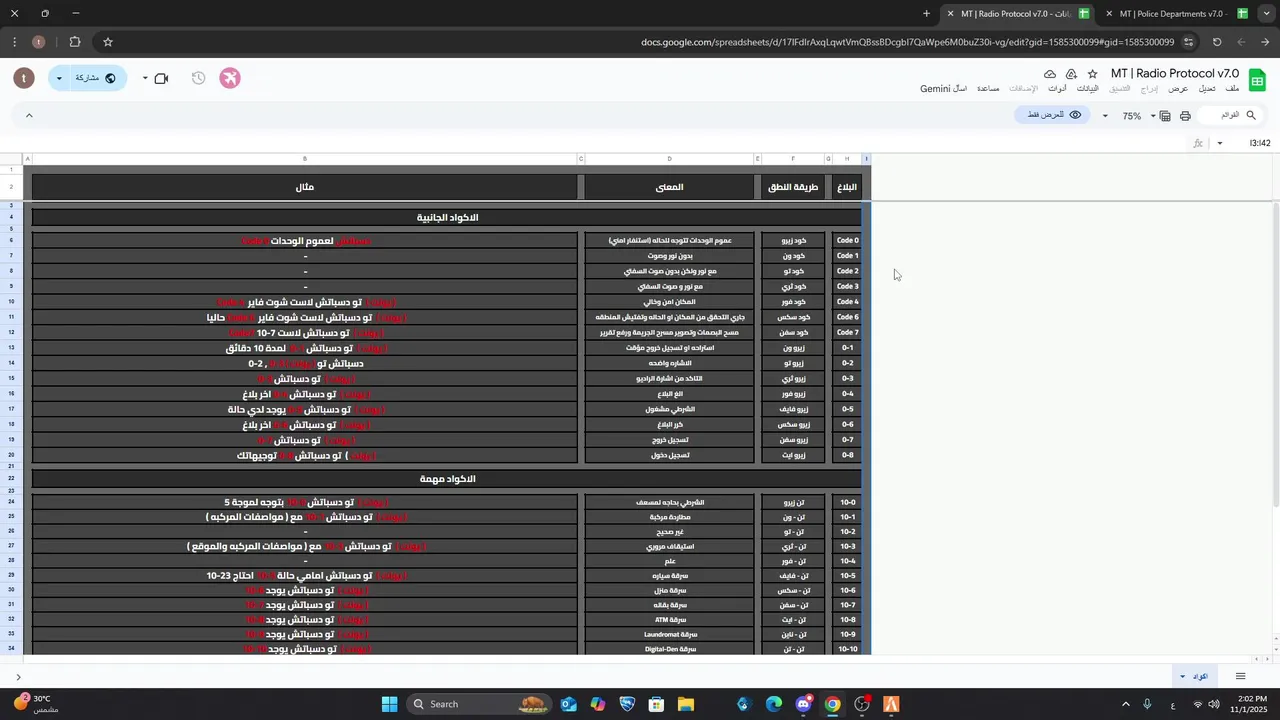Open the Google Sheets home icon
Image resolution: width=1280 pixels, height=720 pixels.
tap(1257, 80)
